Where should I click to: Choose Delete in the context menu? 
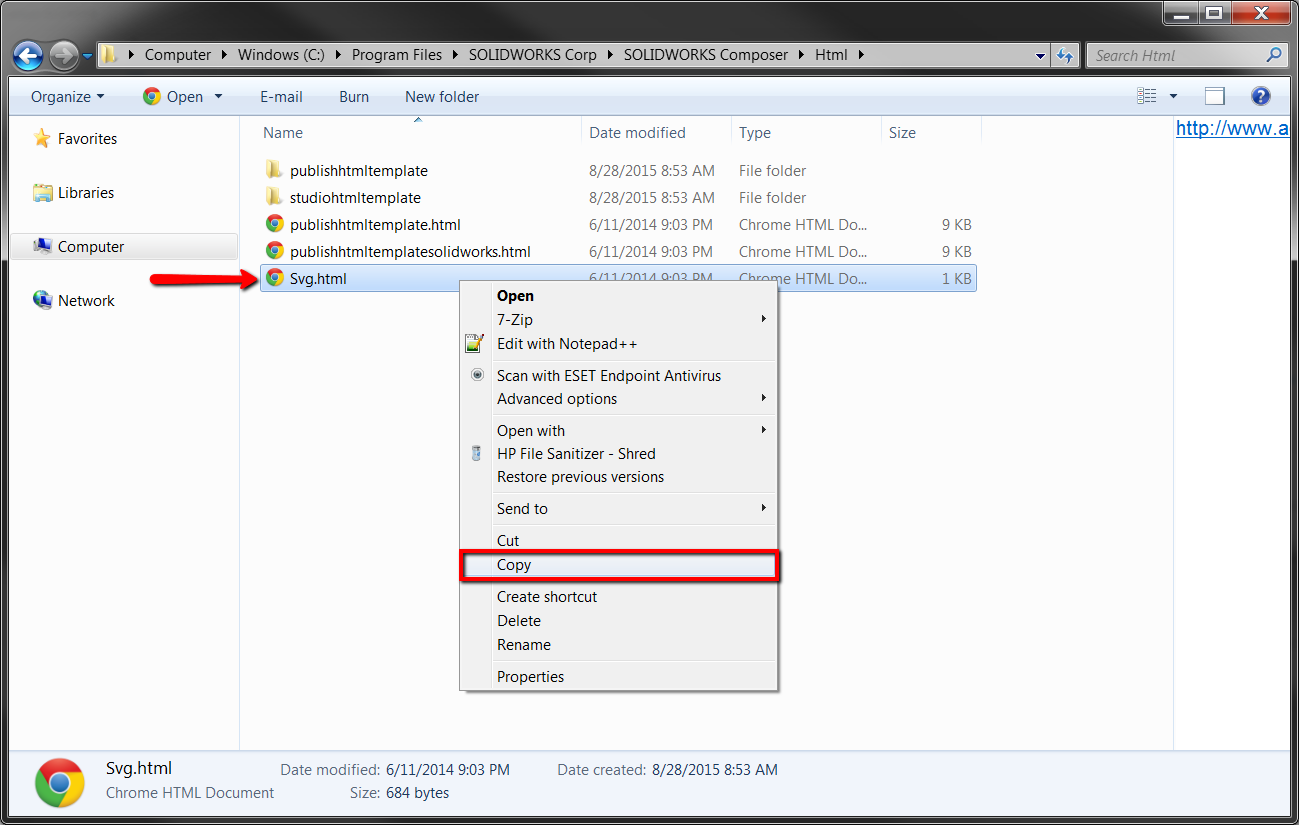(x=618, y=621)
